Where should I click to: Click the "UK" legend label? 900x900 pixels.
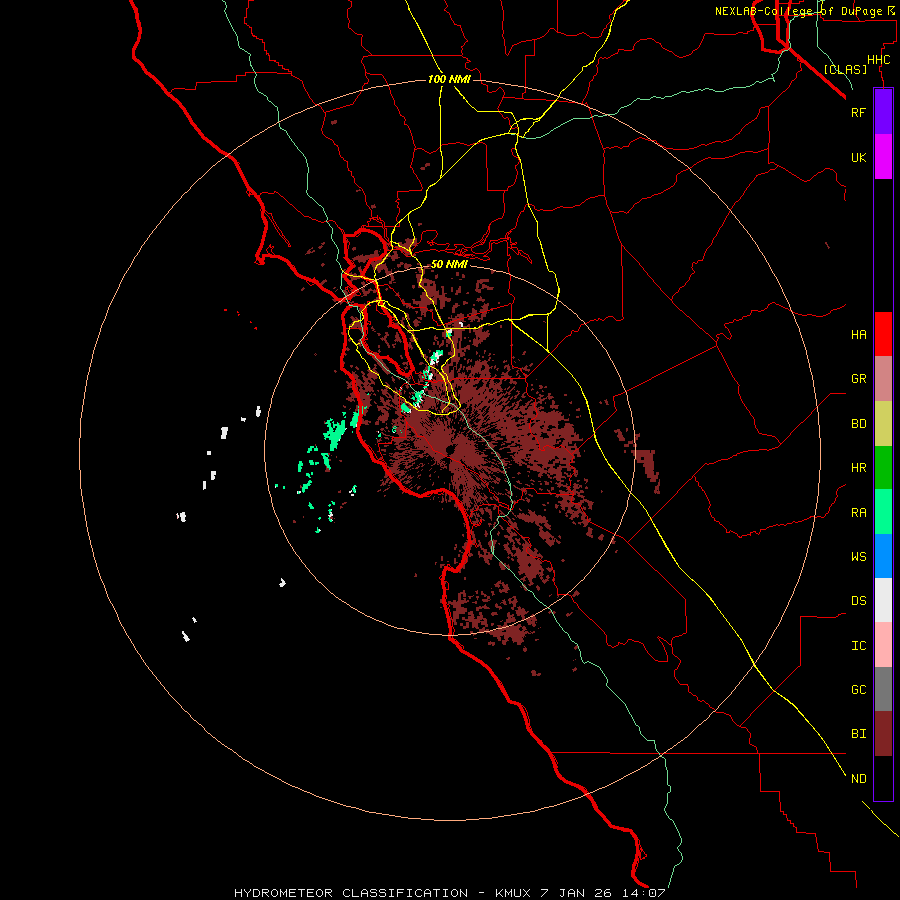pyautogui.click(x=858, y=157)
